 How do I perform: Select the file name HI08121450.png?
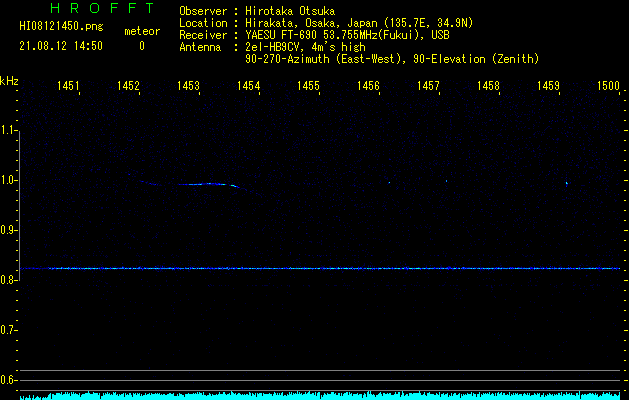[61, 27]
